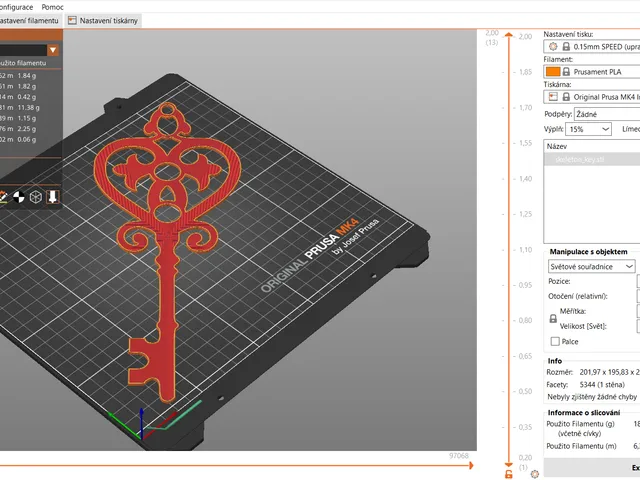Toggle the scale proportion lock next to Měřítka
The width and height of the screenshot is (640, 480).
(x=553, y=319)
